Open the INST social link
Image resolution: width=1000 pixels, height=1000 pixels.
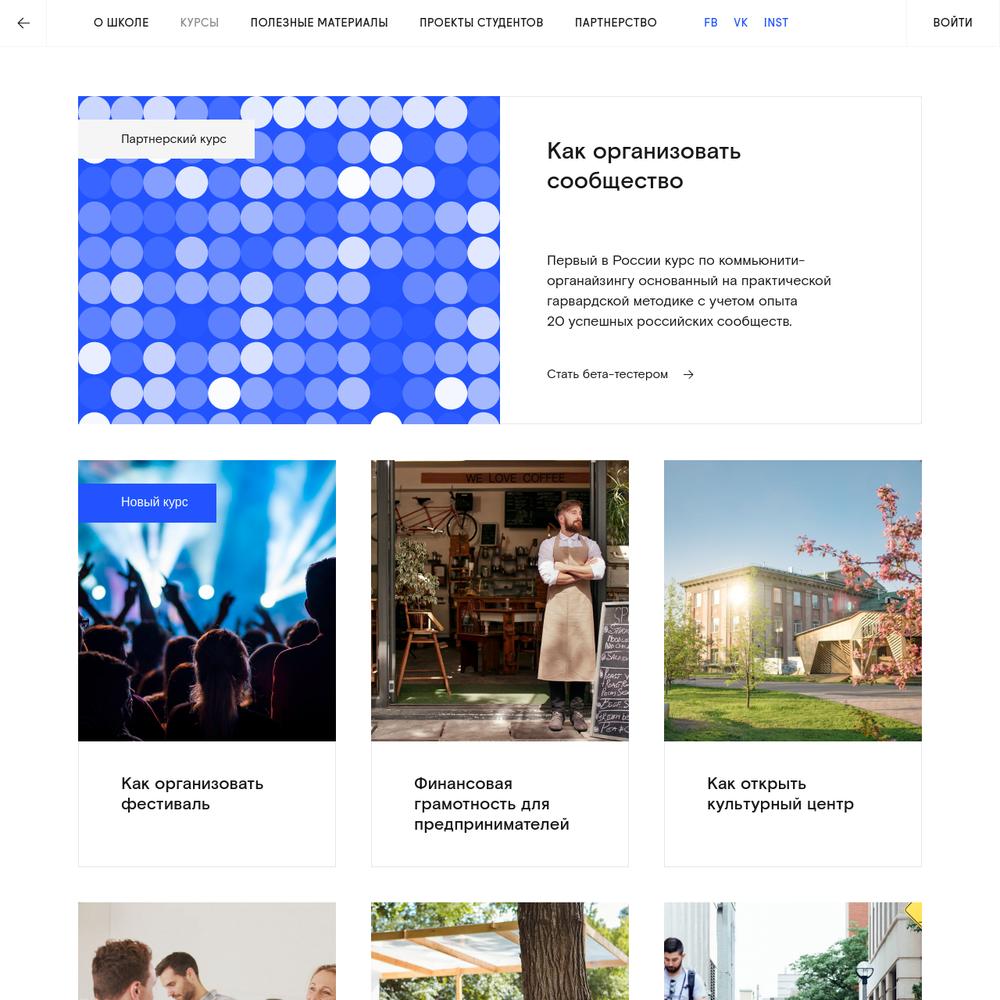tap(776, 22)
